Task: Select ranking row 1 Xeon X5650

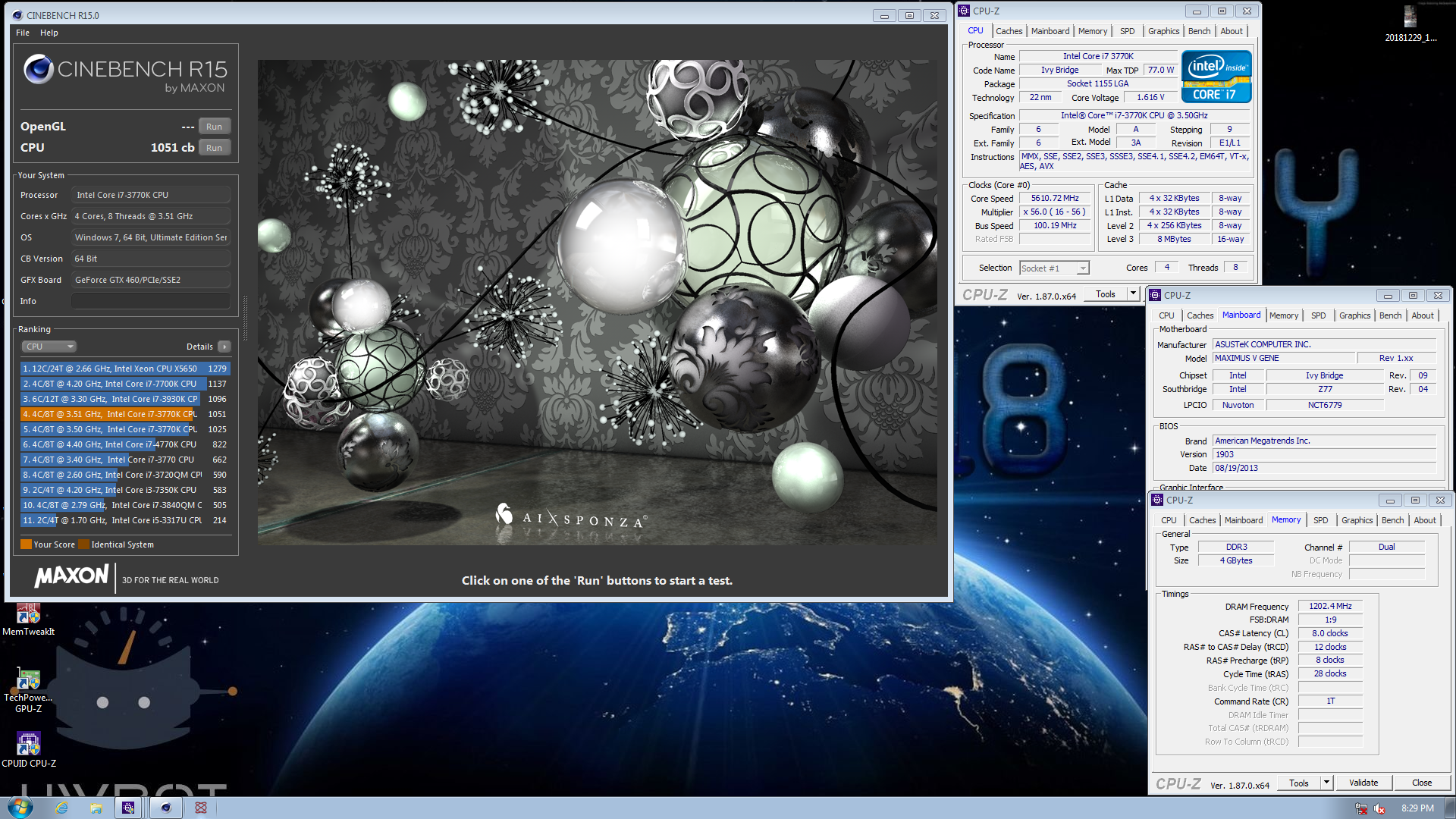Action: click(125, 369)
